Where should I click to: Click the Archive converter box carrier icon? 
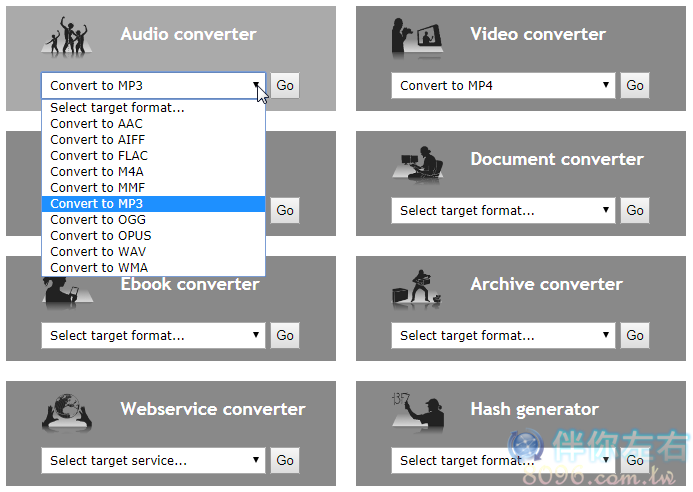(x=417, y=288)
